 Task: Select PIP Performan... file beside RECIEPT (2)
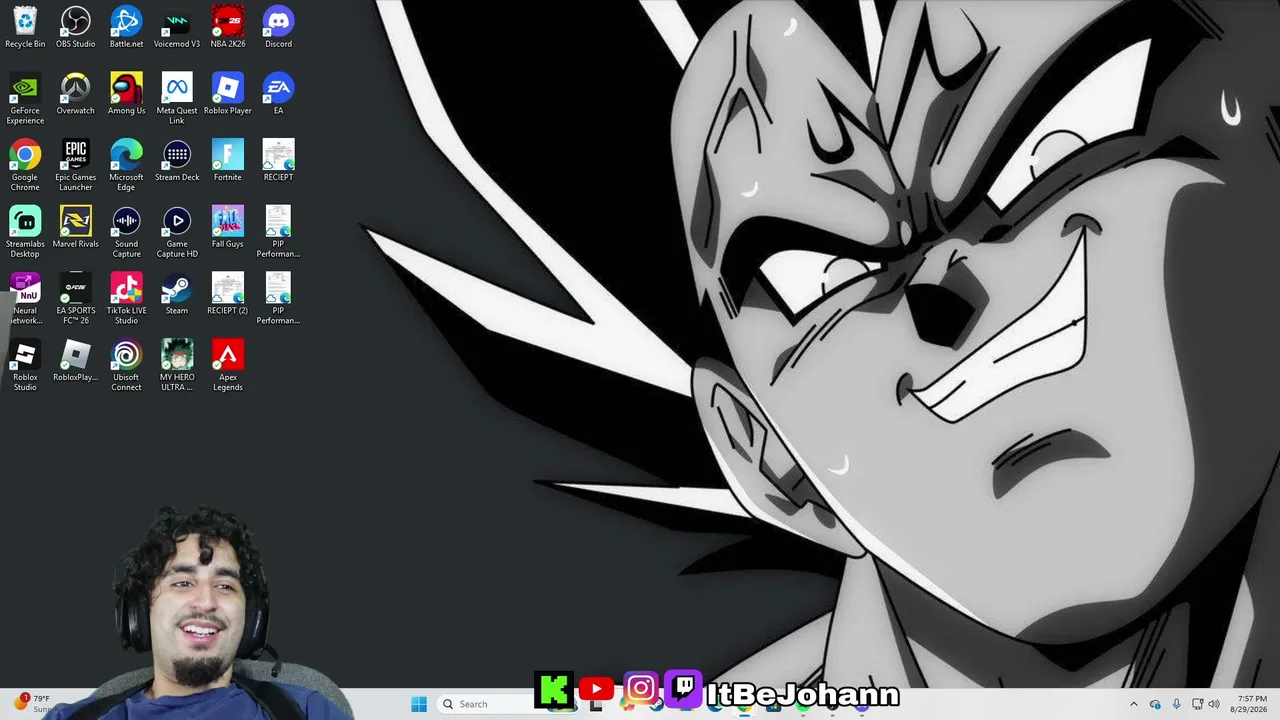278,299
